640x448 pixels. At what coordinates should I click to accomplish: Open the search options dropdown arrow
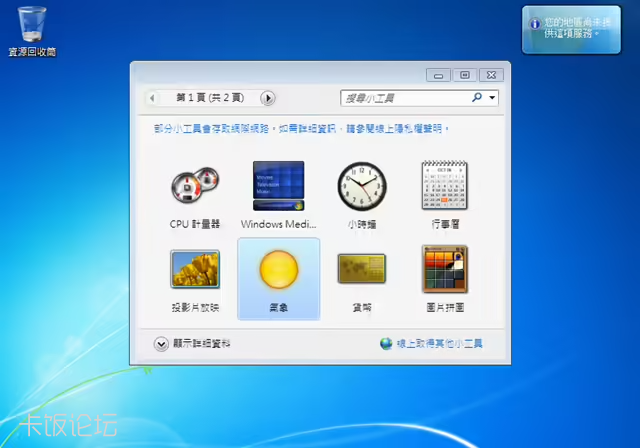coord(492,98)
